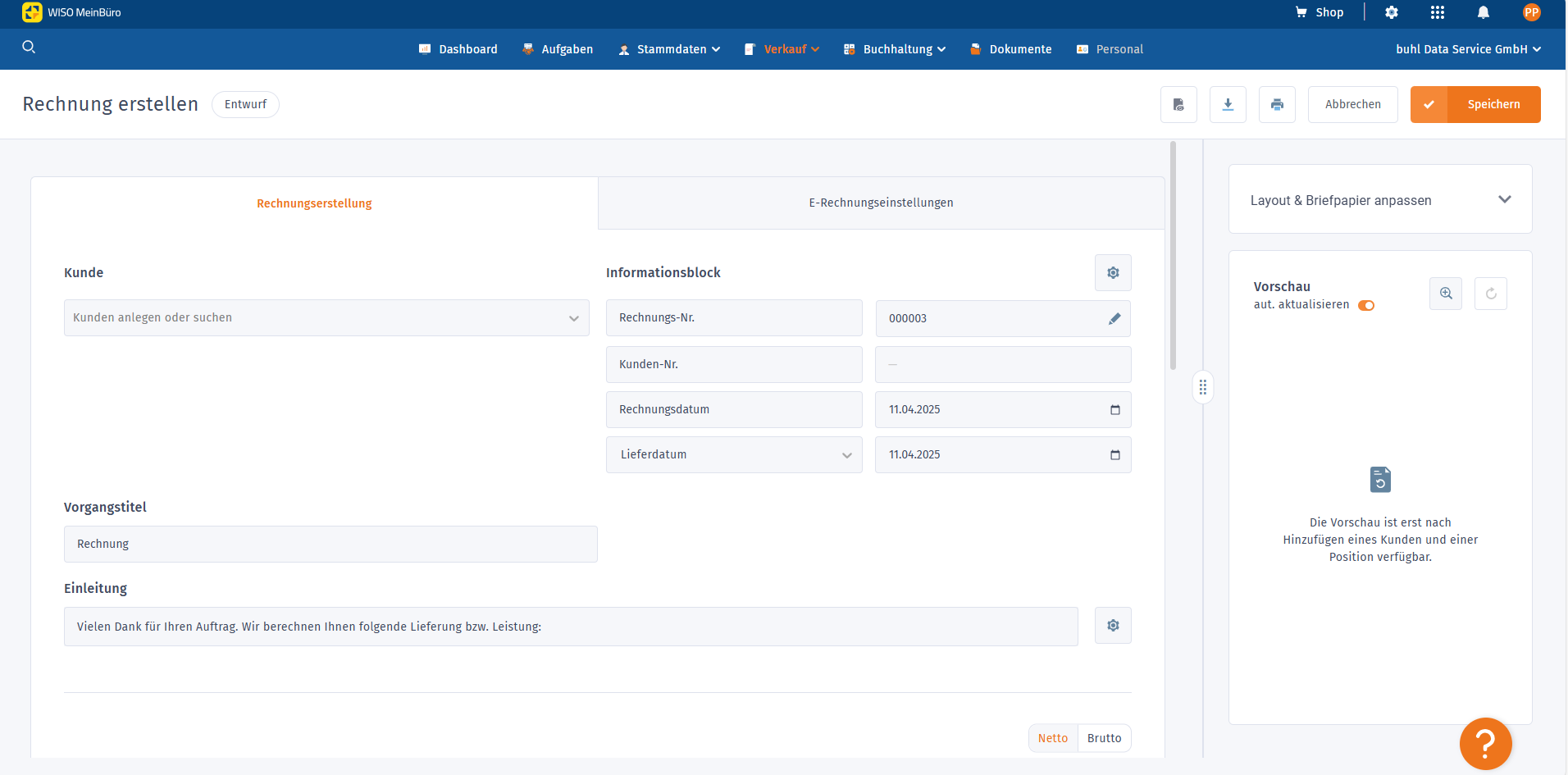1568x775 pixels.
Task: Open the PP user avatar
Action: (1531, 12)
